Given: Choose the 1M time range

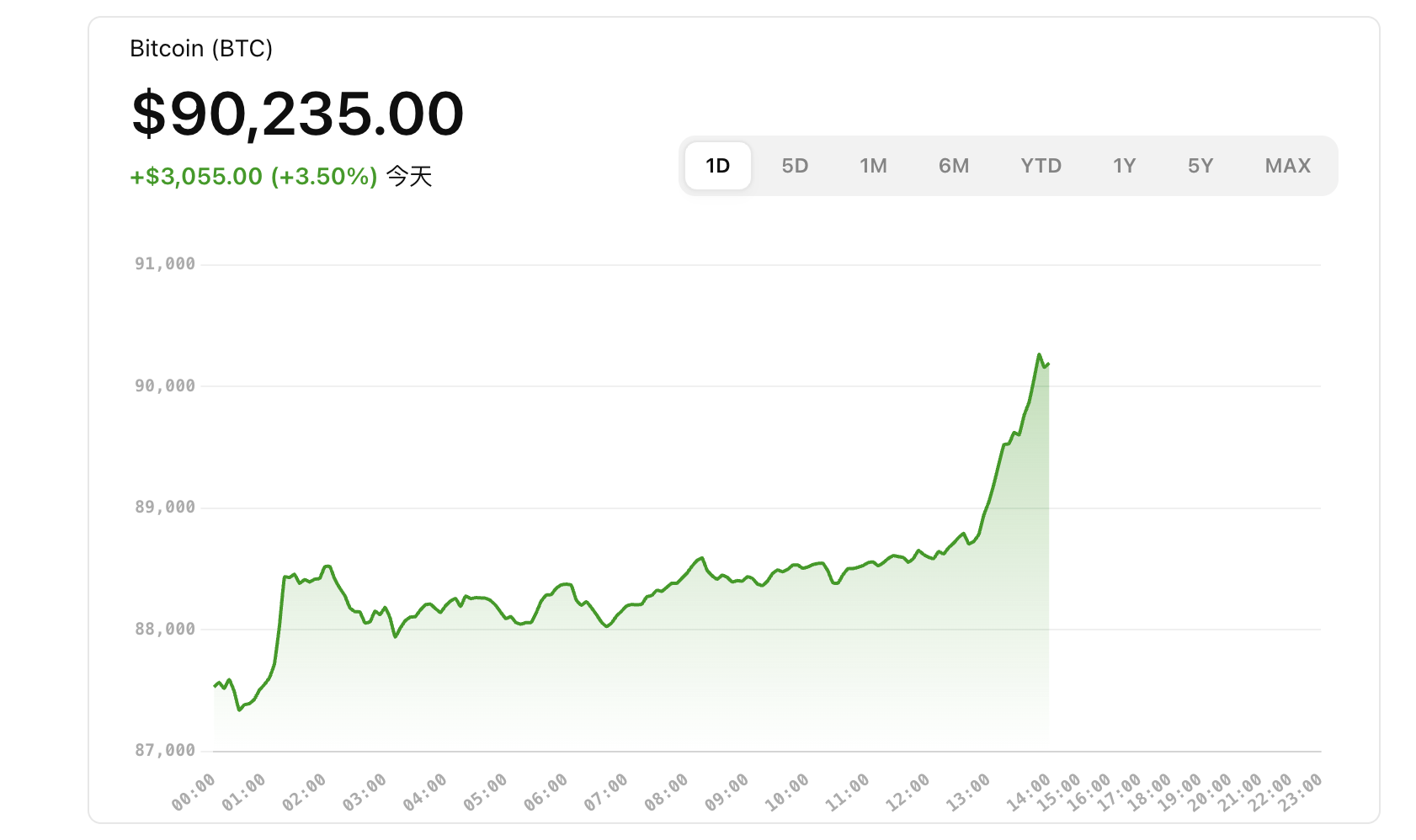Looking at the screenshot, I should 873,166.
